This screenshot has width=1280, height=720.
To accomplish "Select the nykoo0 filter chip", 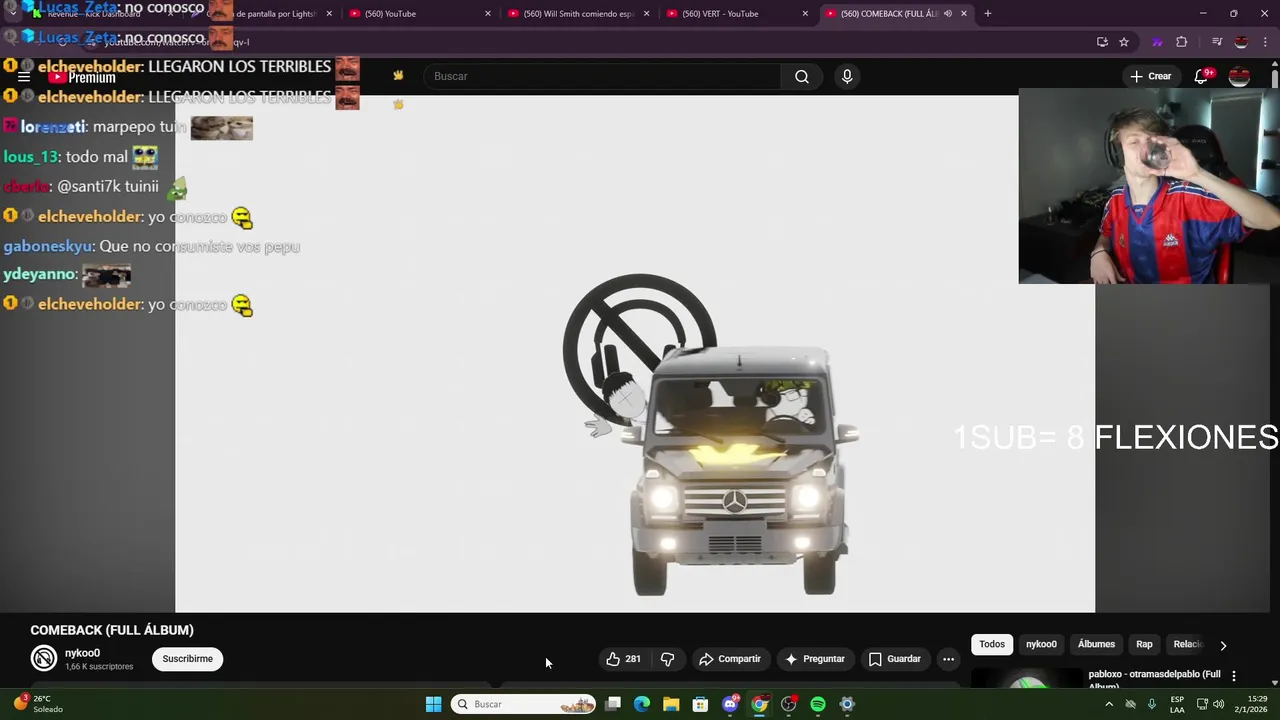I will pos(1041,644).
